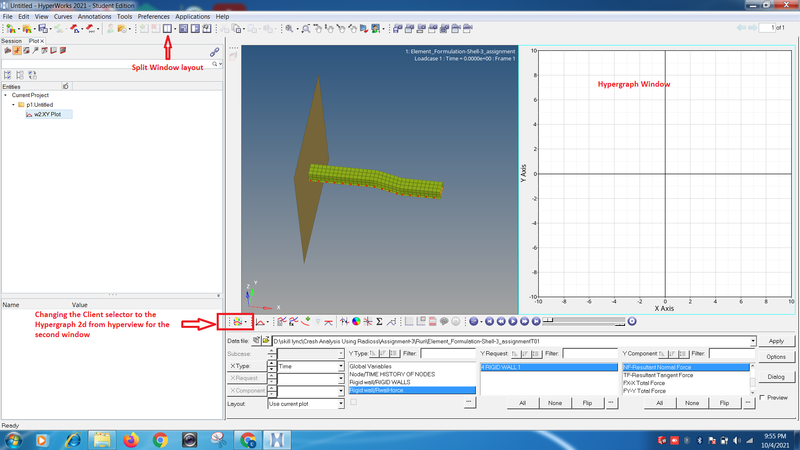Viewport: 800px width, 450px height.
Task: Click the coordinate info crosshair icon
Action: [368, 321]
